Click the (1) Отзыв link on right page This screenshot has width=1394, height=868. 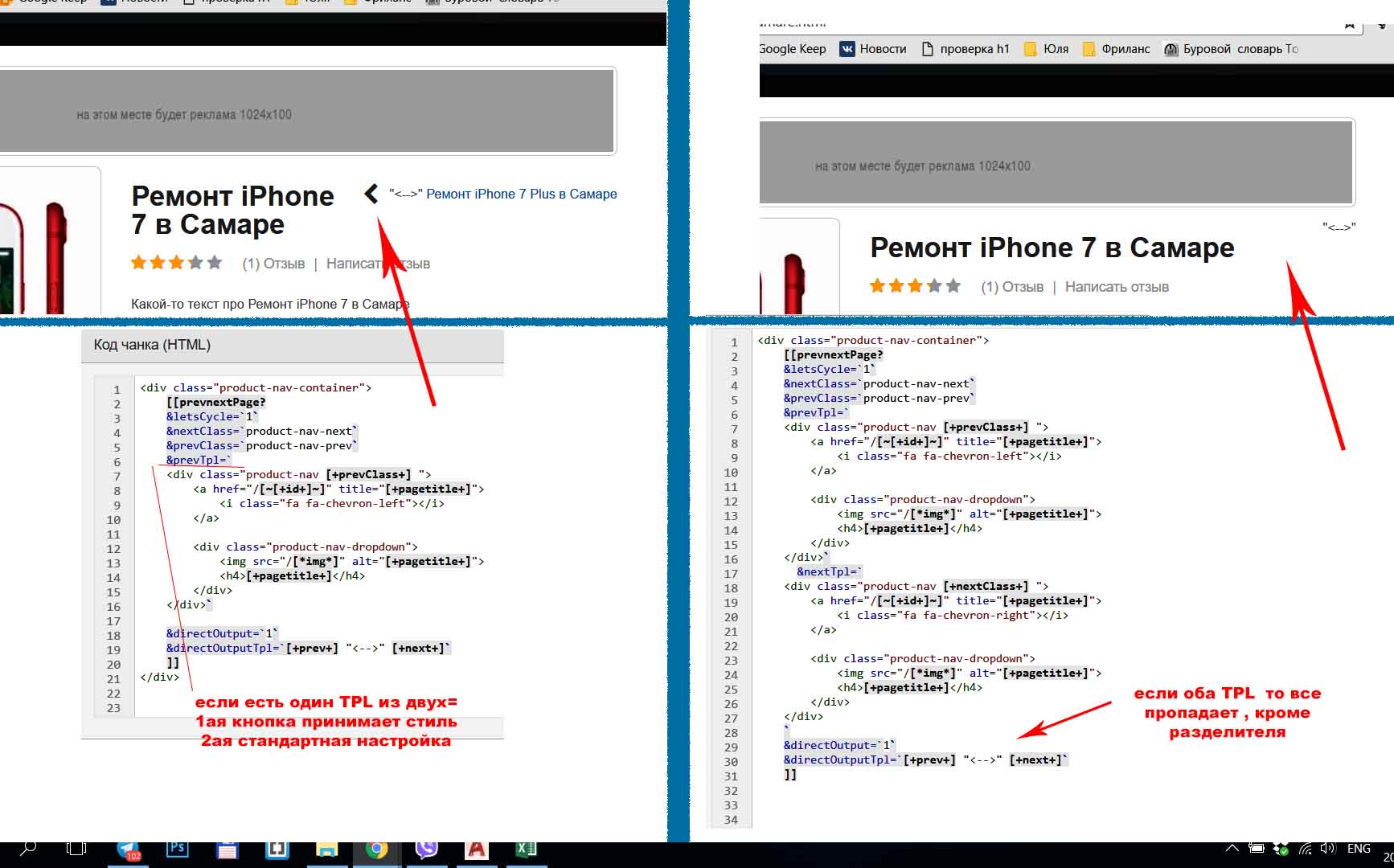[x=1012, y=287]
